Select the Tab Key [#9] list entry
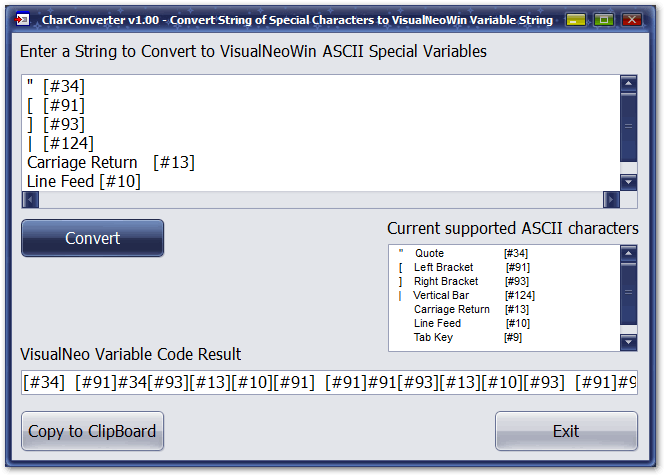 (x=460, y=337)
